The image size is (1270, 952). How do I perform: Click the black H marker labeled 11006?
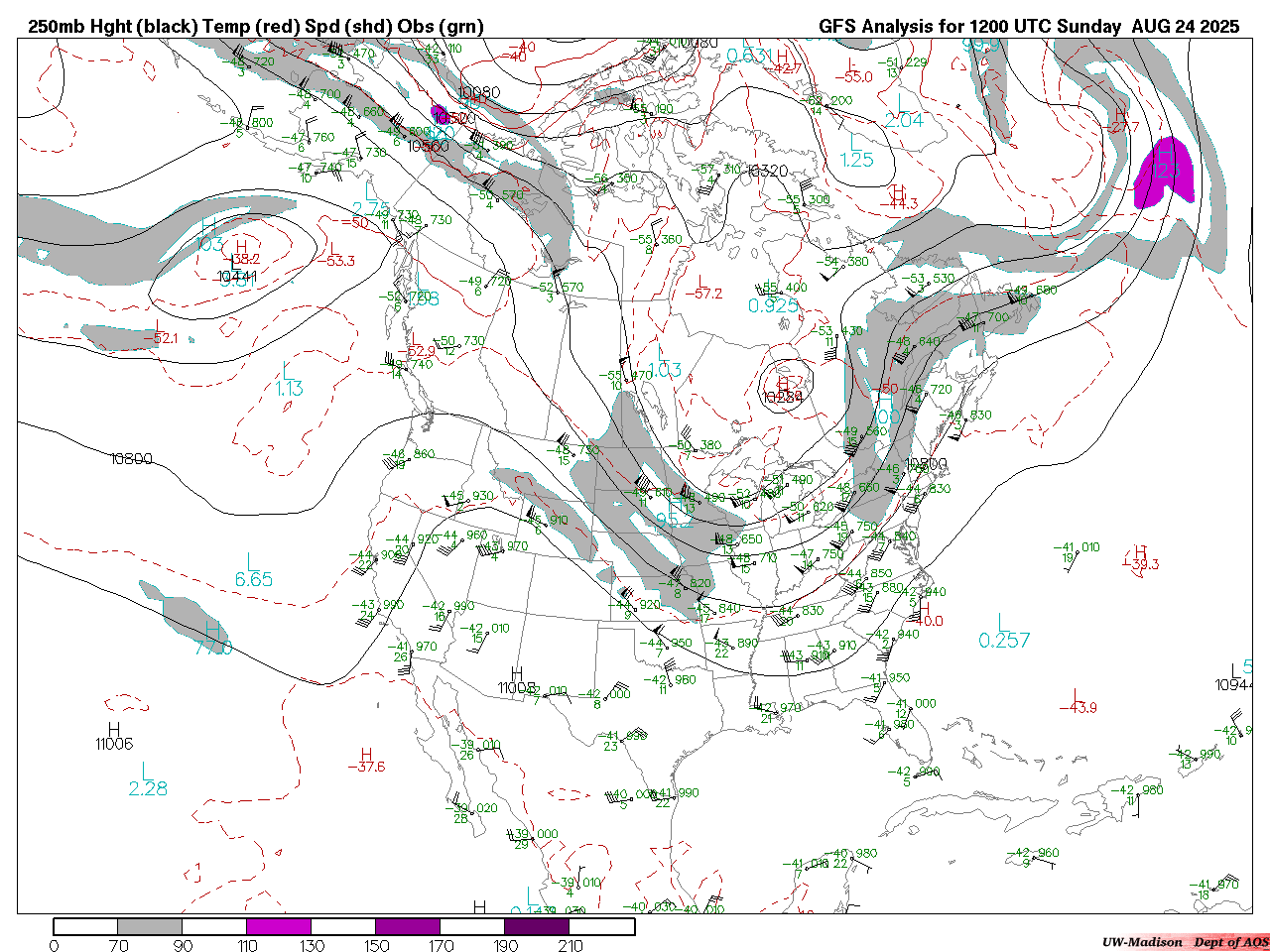[114, 729]
